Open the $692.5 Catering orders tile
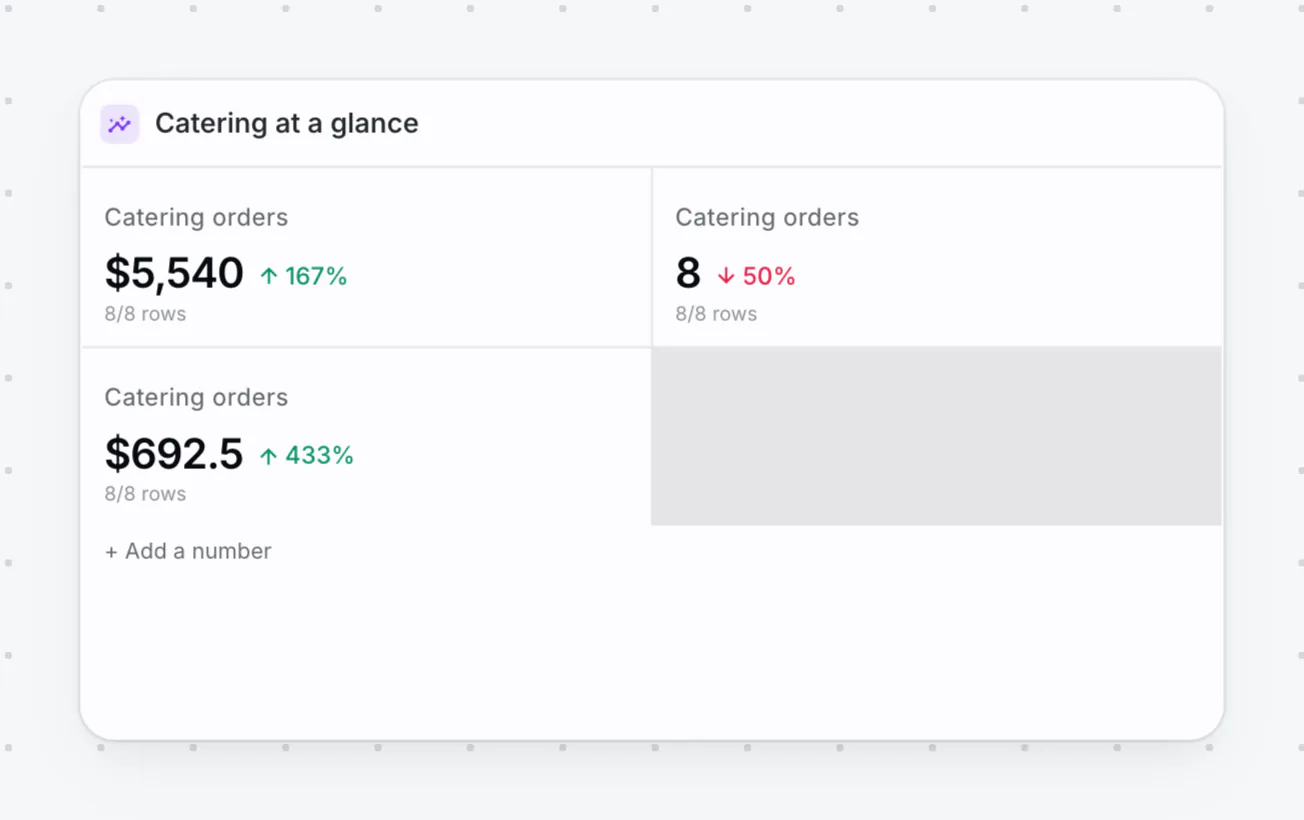This screenshot has width=1304, height=820. point(366,437)
